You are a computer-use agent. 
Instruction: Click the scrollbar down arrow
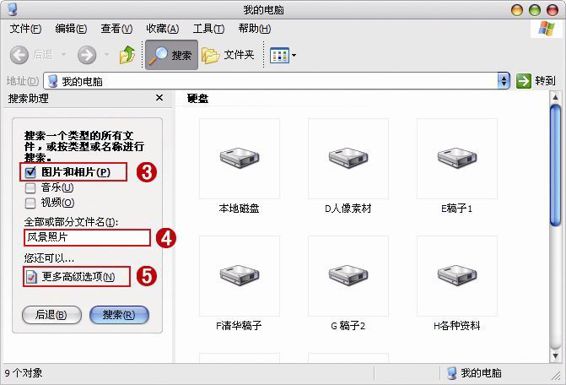point(555,356)
